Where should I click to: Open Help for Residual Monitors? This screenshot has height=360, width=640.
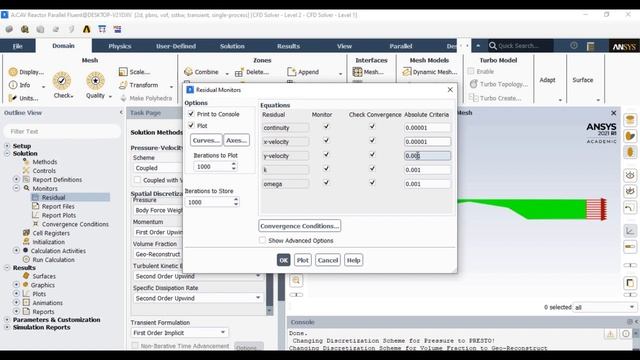pos(353,260)
